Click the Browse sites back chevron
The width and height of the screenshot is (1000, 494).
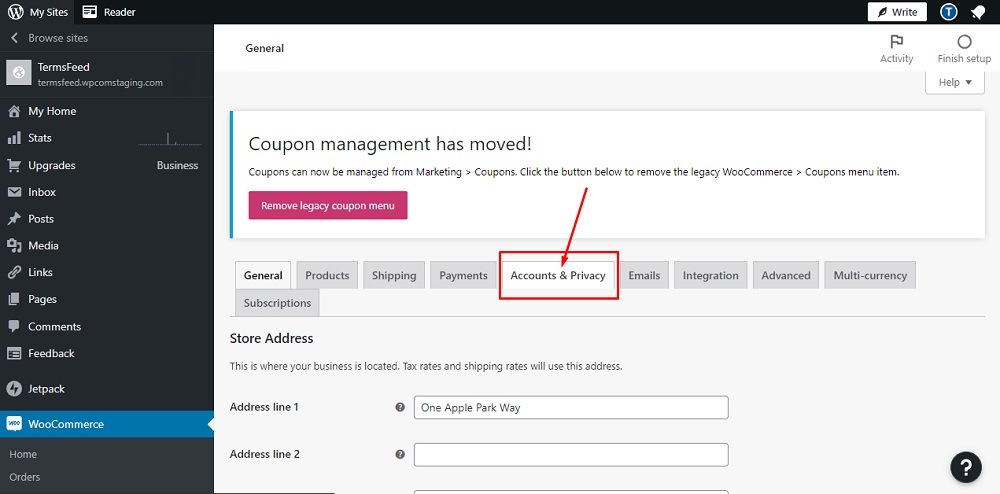[x=14, y=38]
